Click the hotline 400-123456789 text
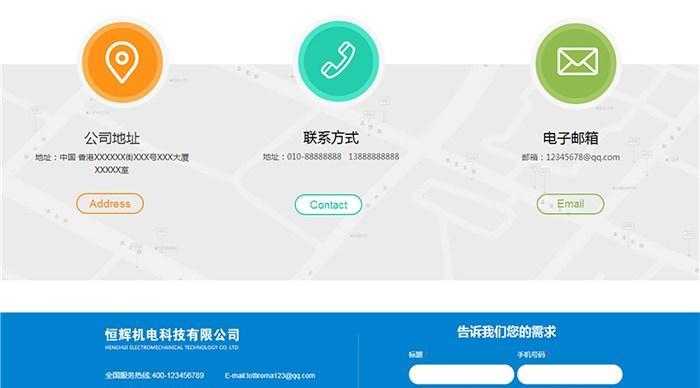This screenshot has width=700, height=388. click(154, 375)
